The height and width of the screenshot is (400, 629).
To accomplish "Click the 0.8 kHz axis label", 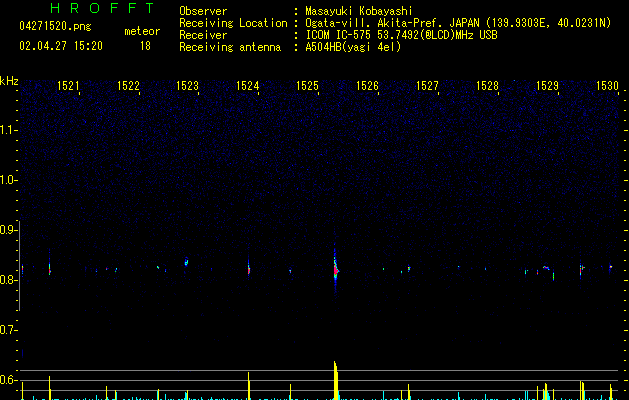I will [x=8, y=280].
